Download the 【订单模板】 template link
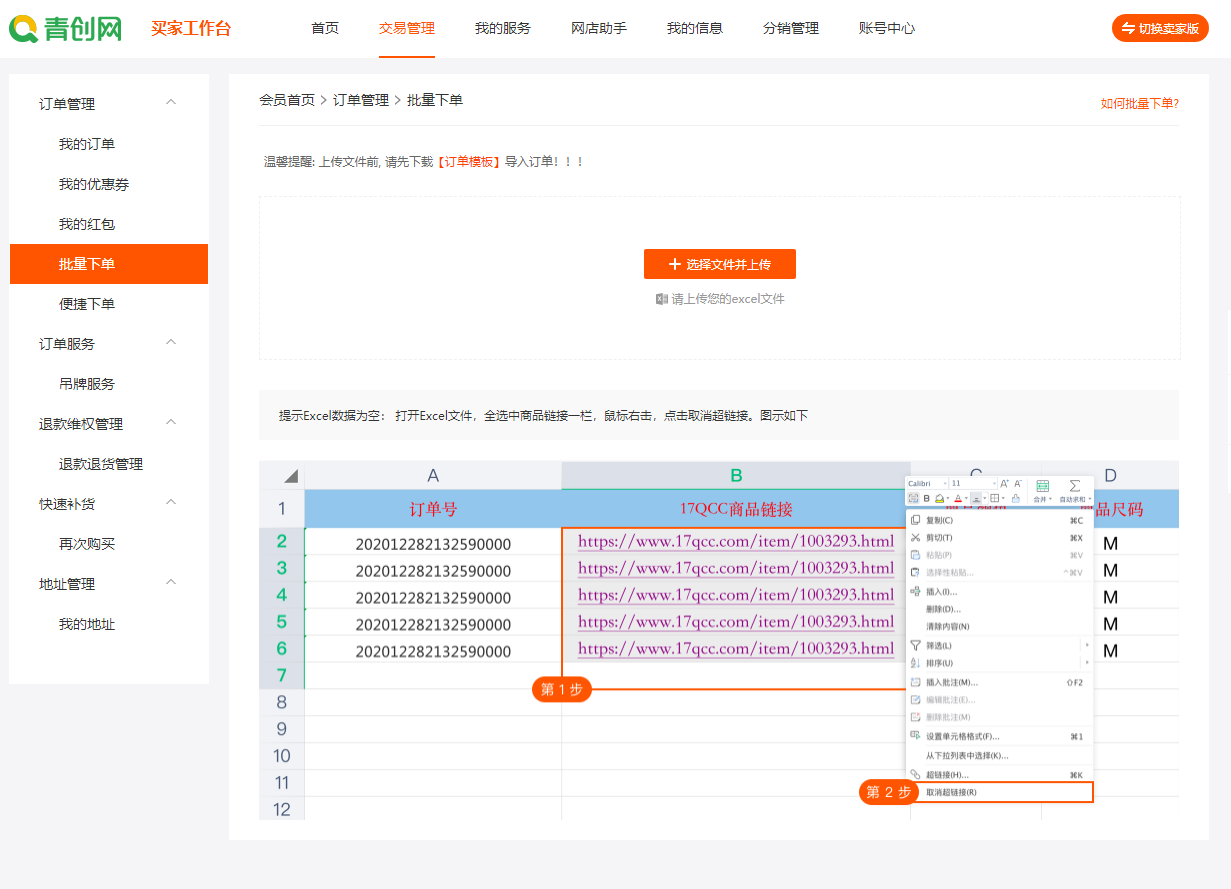Viewport: 1231px width, 889px height. coord(468,161)
